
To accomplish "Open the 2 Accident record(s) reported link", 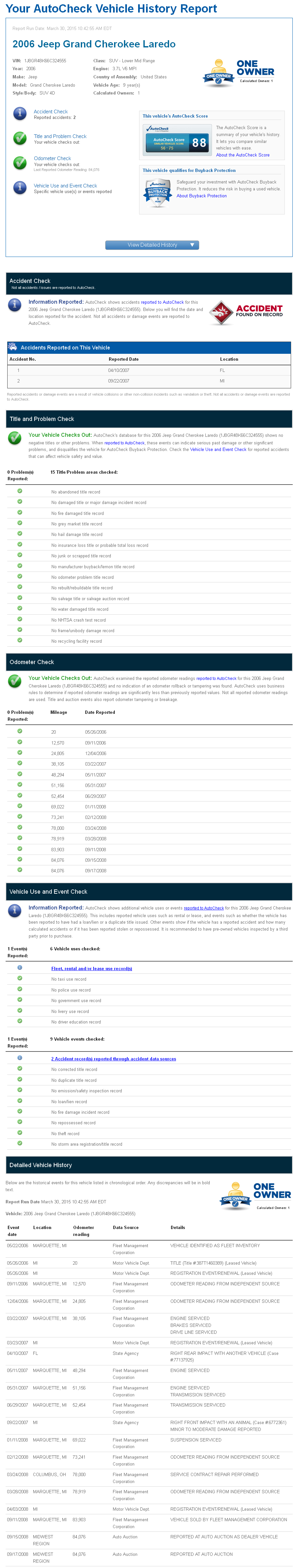I will 113,1058.
